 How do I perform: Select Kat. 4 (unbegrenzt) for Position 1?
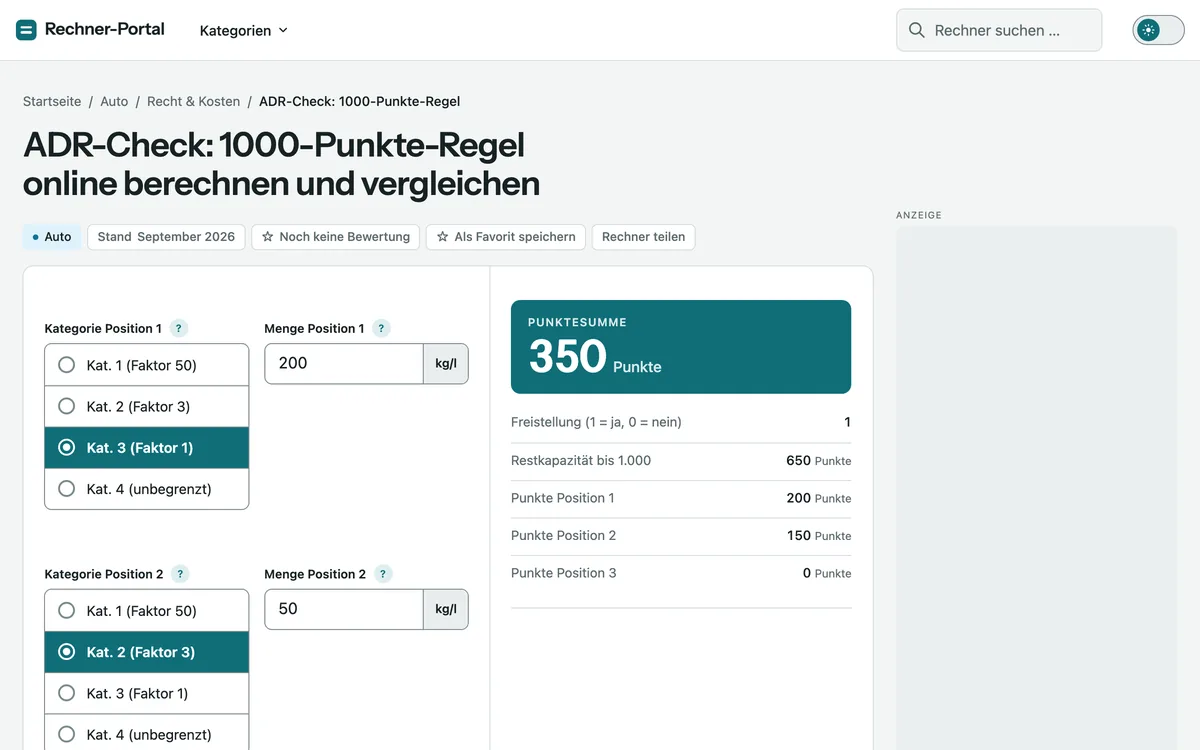click(x=147, y=489)
